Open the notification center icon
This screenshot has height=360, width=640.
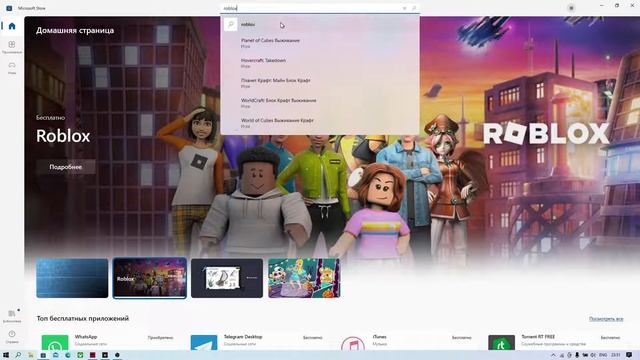[x=629, y=355]
